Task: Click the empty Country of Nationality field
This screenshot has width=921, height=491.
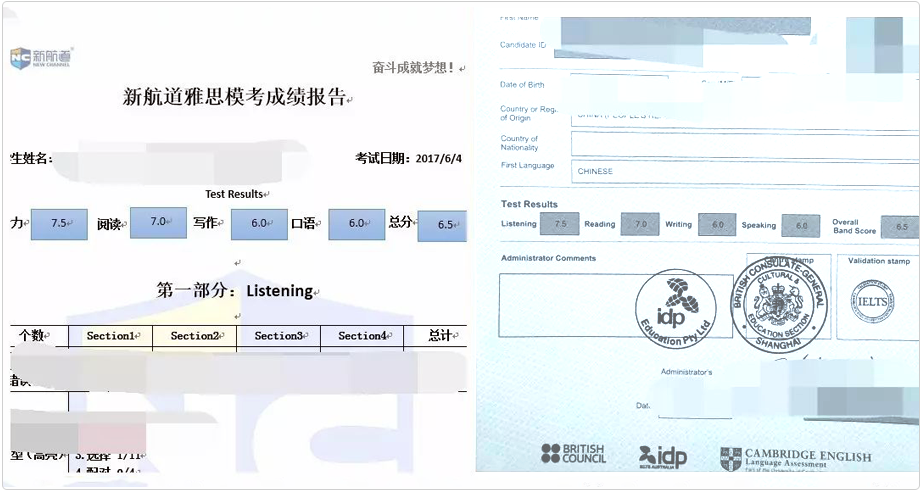Action: (745, 144)
